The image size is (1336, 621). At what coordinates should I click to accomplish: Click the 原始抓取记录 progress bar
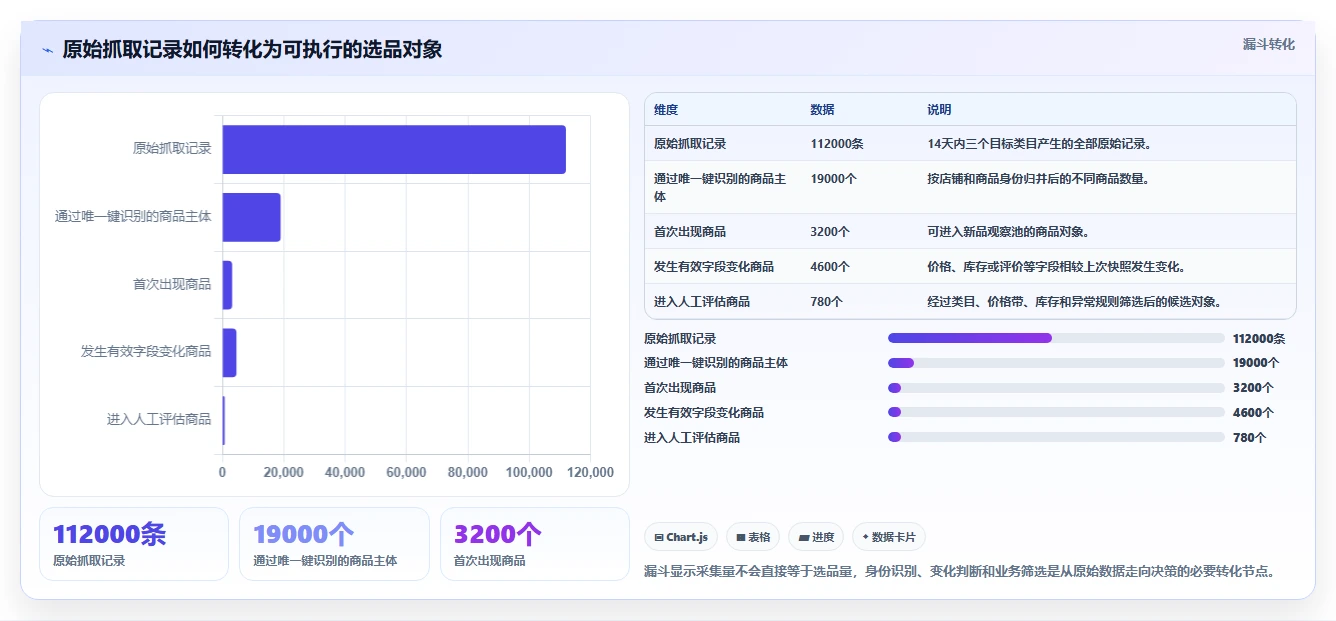1056,338
